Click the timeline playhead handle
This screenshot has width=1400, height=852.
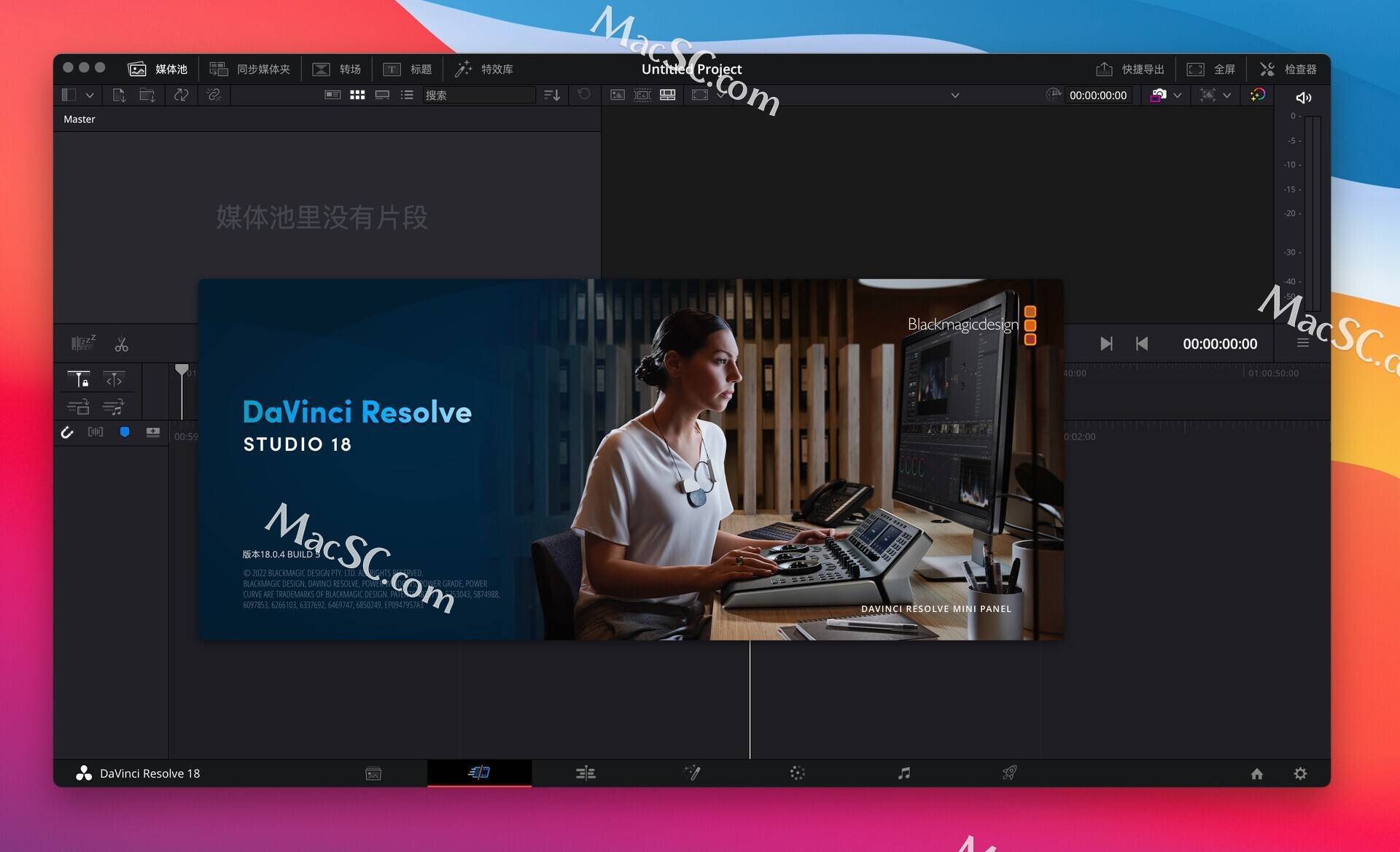182,370
